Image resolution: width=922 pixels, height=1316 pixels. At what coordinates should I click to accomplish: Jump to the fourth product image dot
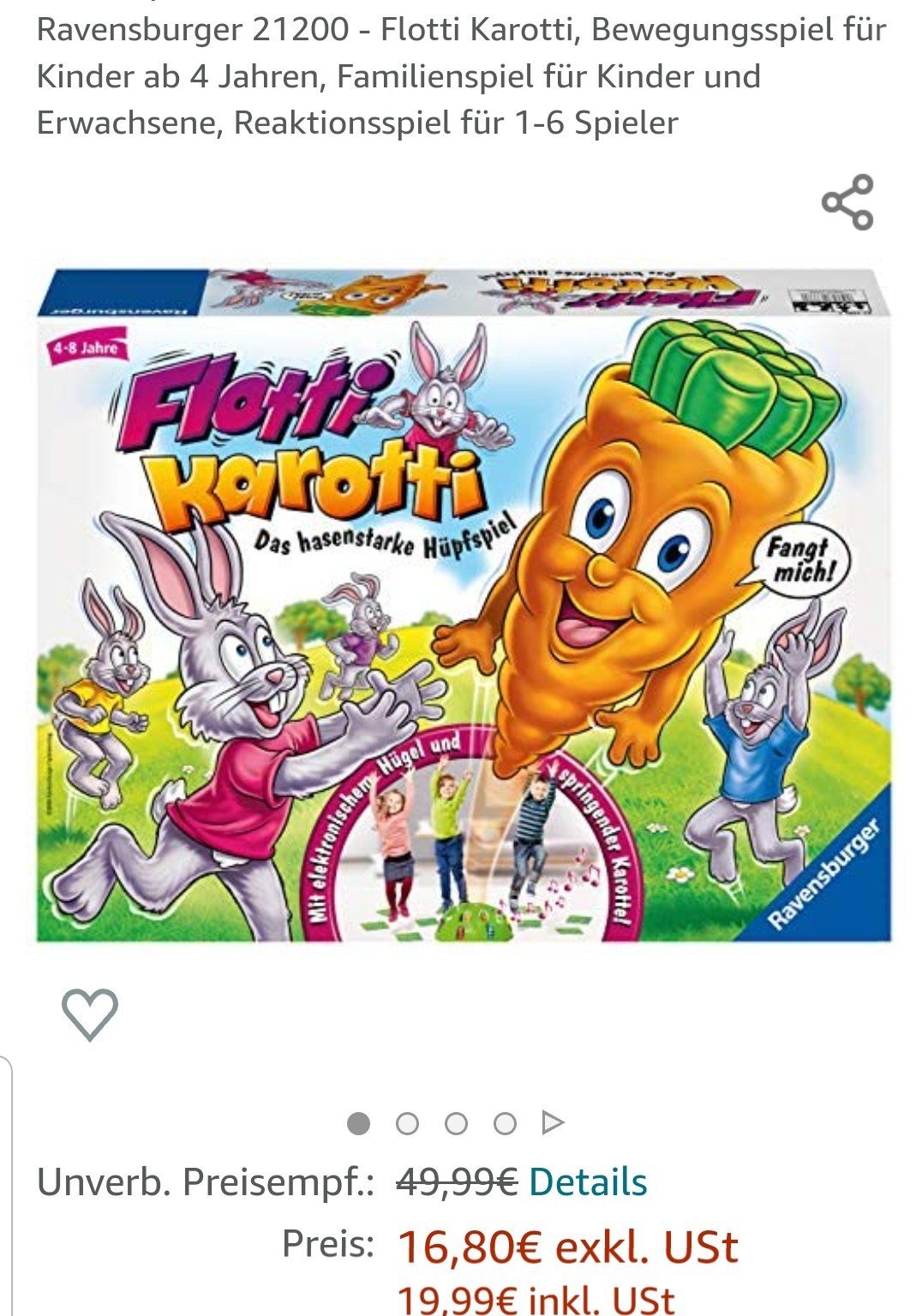click(505, 1122)
